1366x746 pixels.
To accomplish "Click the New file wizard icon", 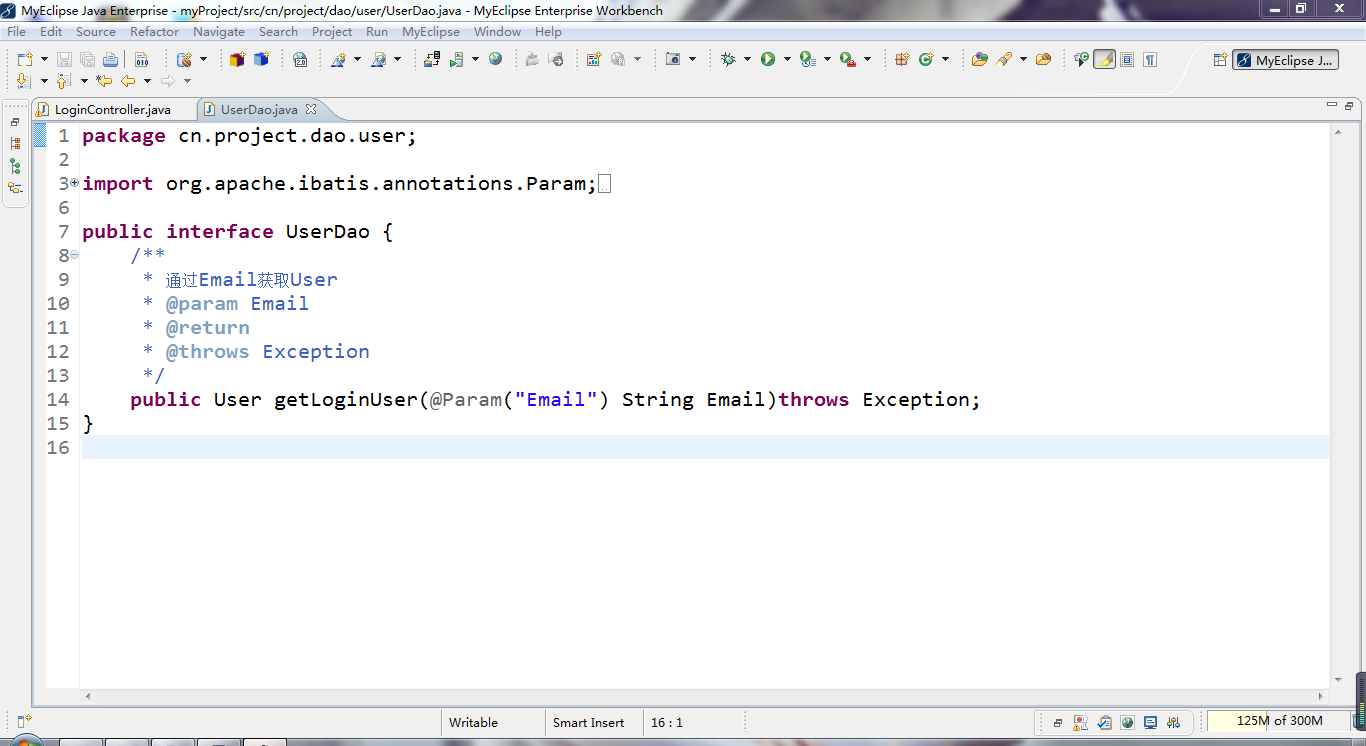I will pyautogui.click(x=25, y=60).
